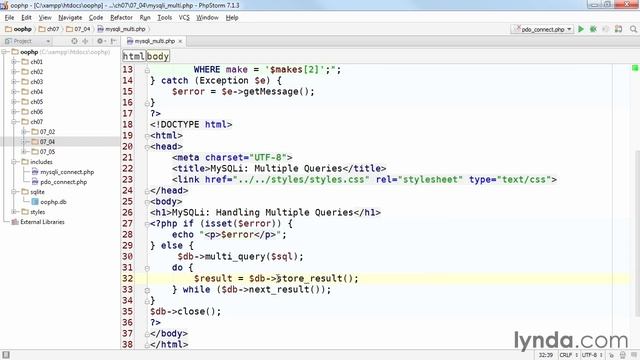Expand the 07_02 folder
This screenshot has width=640, height=360.
click(x=24, y=131)
